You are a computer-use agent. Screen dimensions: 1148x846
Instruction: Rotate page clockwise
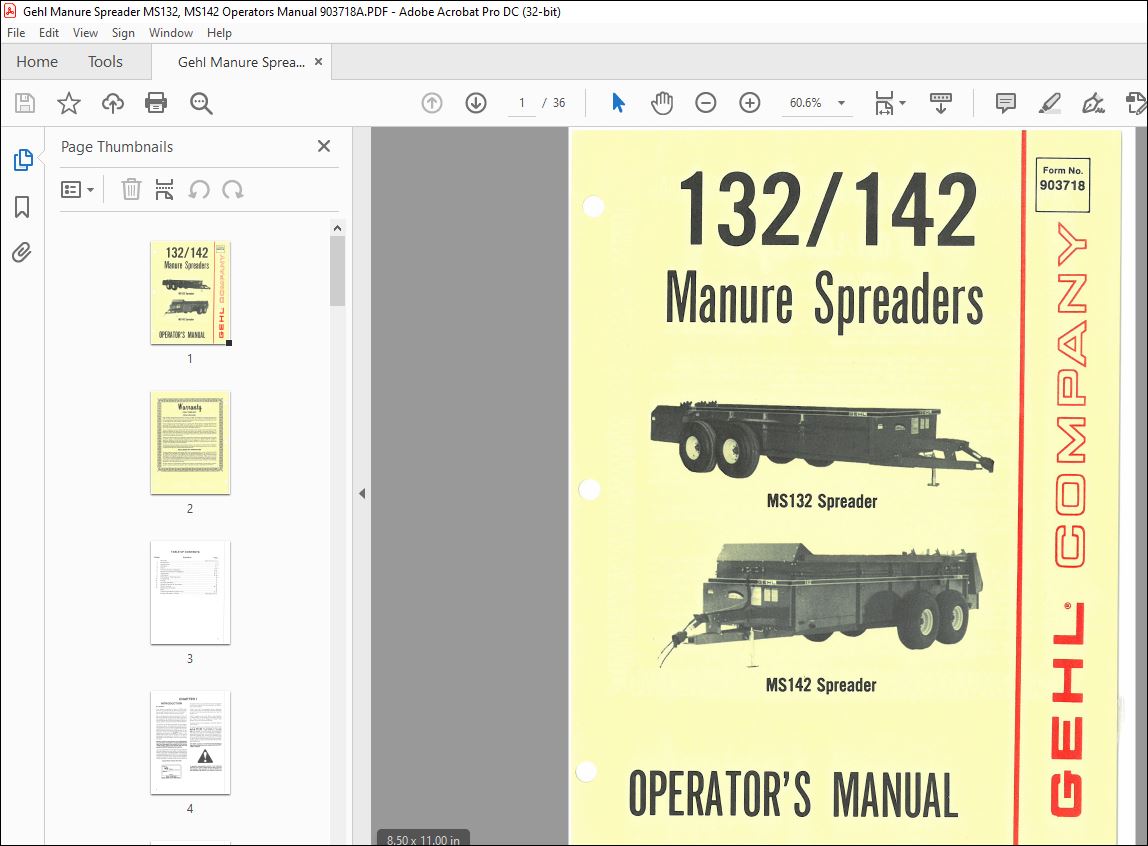pyautogui.click(x=233, y=190)
